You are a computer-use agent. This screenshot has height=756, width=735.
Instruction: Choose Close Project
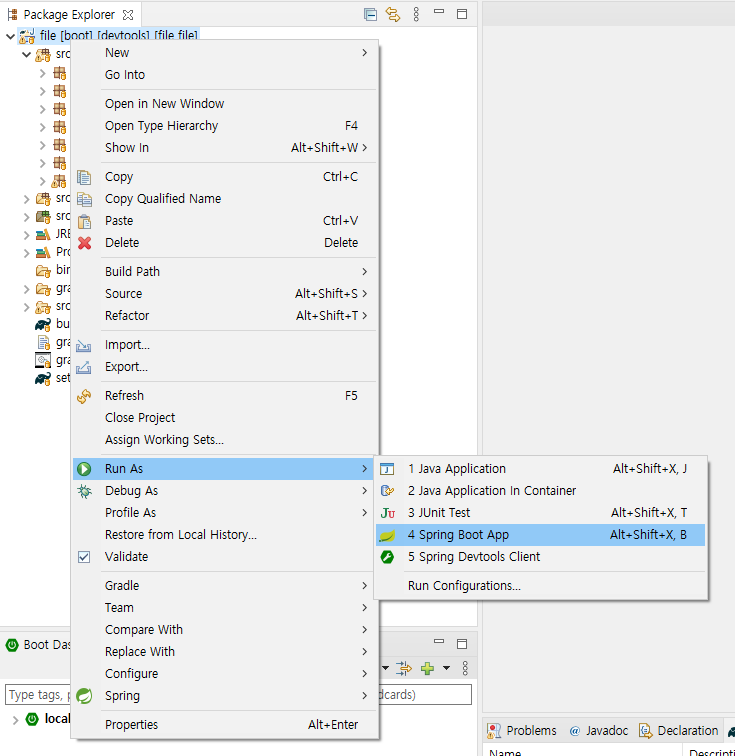[225, 418]
